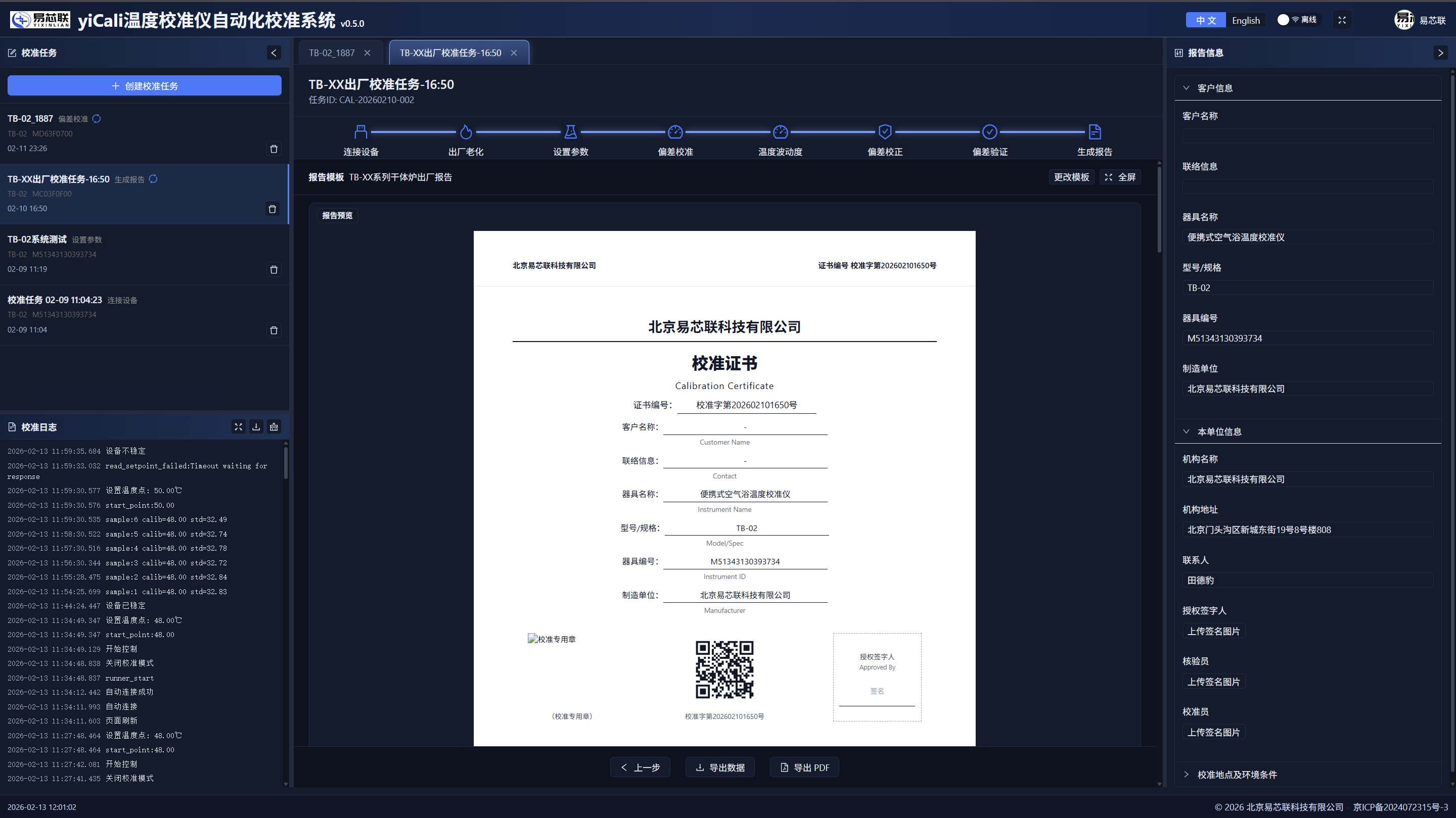This screenshot has width=1456, height=818.
Task: Click the 型号/规格 field showing TB-02
Action: tap(1308, 287)
